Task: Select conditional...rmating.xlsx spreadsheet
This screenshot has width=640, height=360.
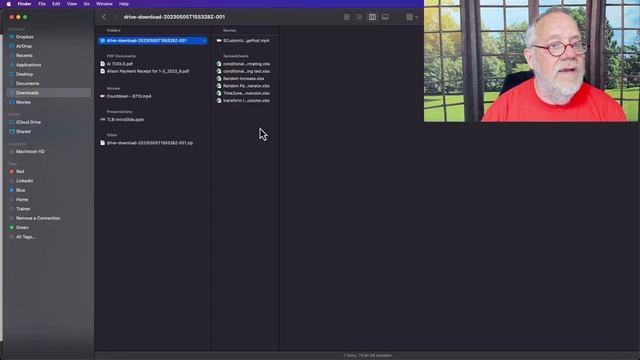Action: [x=247, y=64]
